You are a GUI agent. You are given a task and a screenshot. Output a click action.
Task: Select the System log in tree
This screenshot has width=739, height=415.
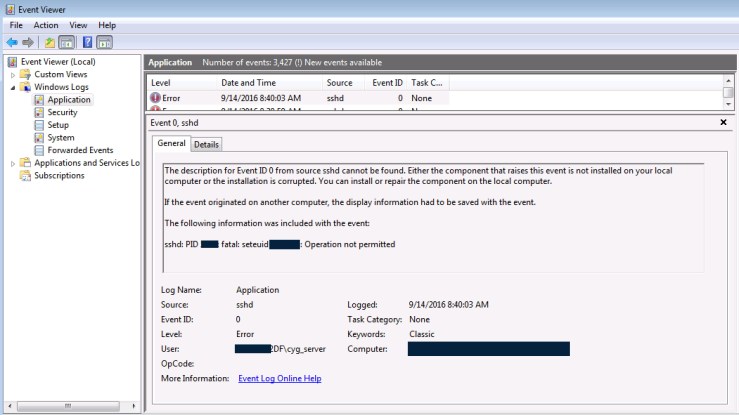click(x=60, y=138)
